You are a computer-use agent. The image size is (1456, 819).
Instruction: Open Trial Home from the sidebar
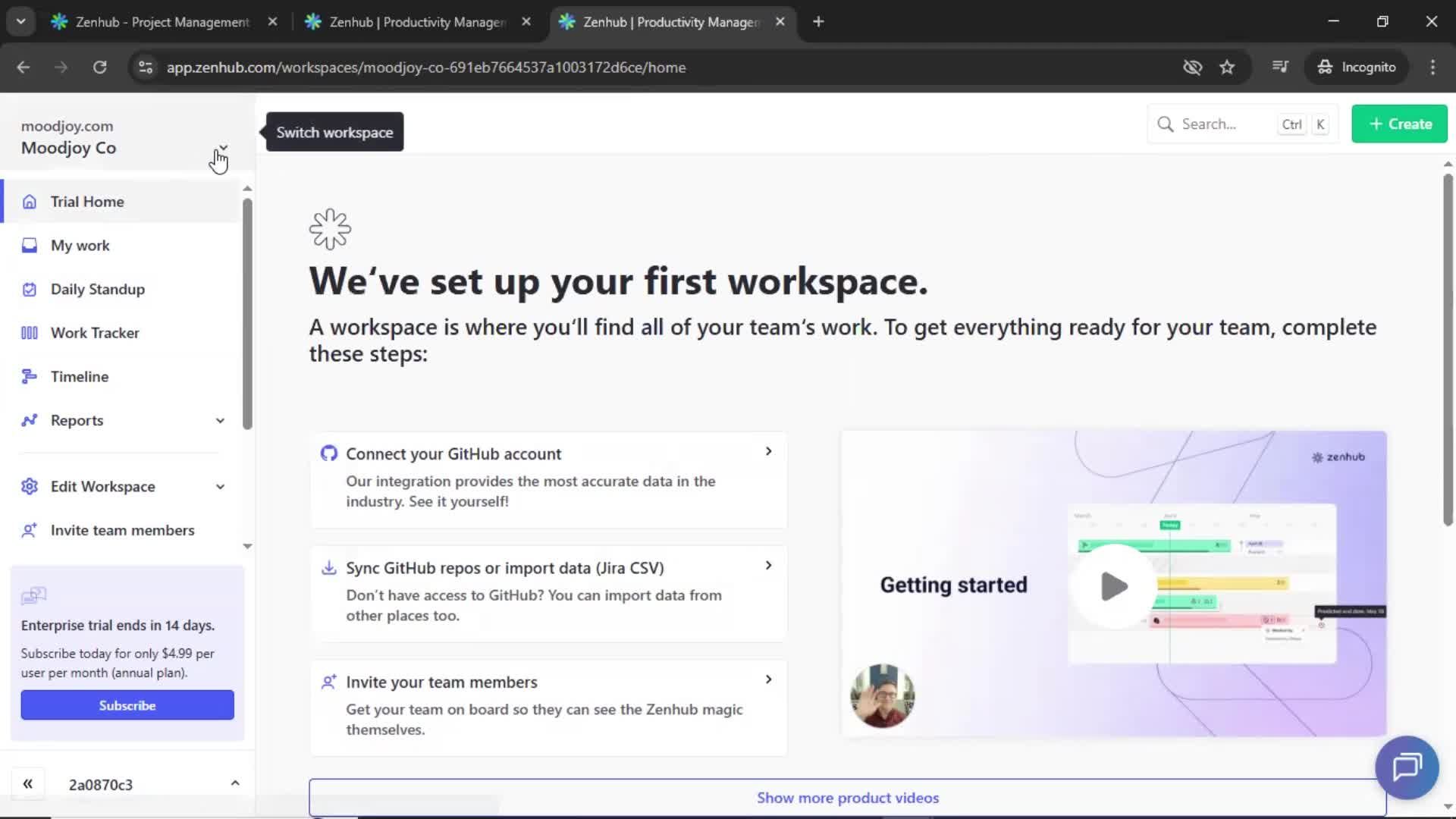(x=86, y=201)
